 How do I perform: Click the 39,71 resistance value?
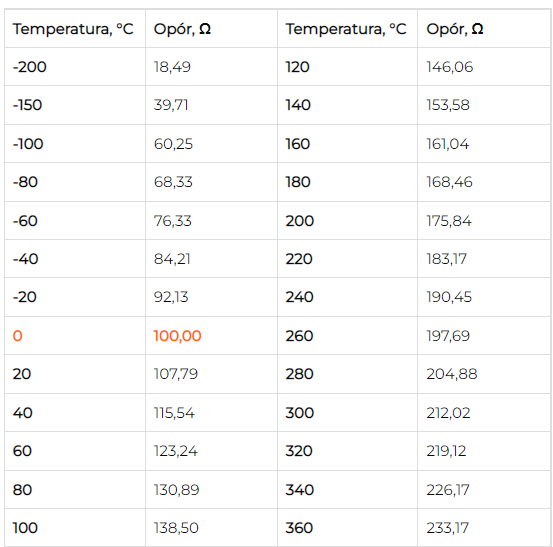tap(171, 105)
